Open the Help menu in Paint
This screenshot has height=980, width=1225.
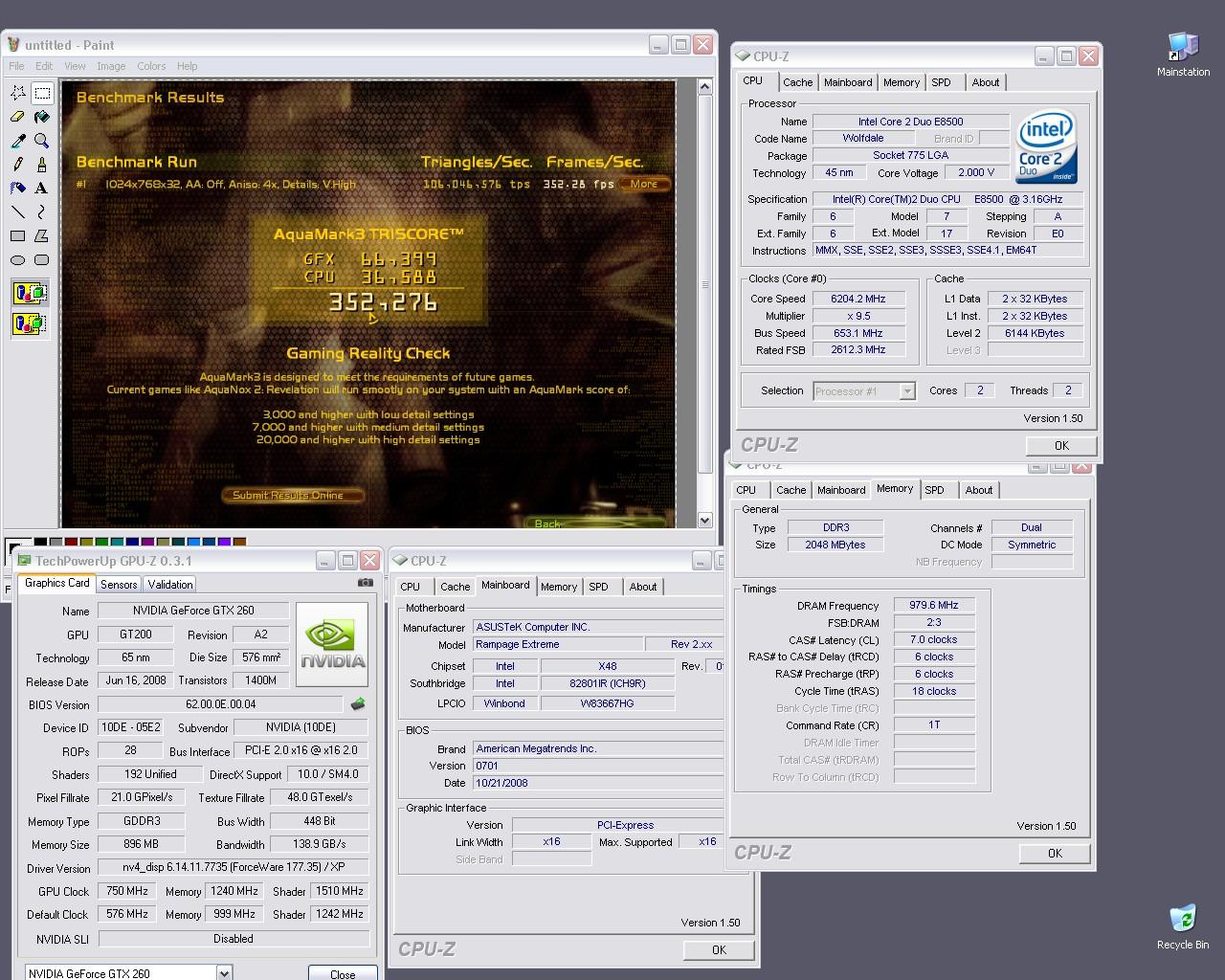click(x=188, y=66)
